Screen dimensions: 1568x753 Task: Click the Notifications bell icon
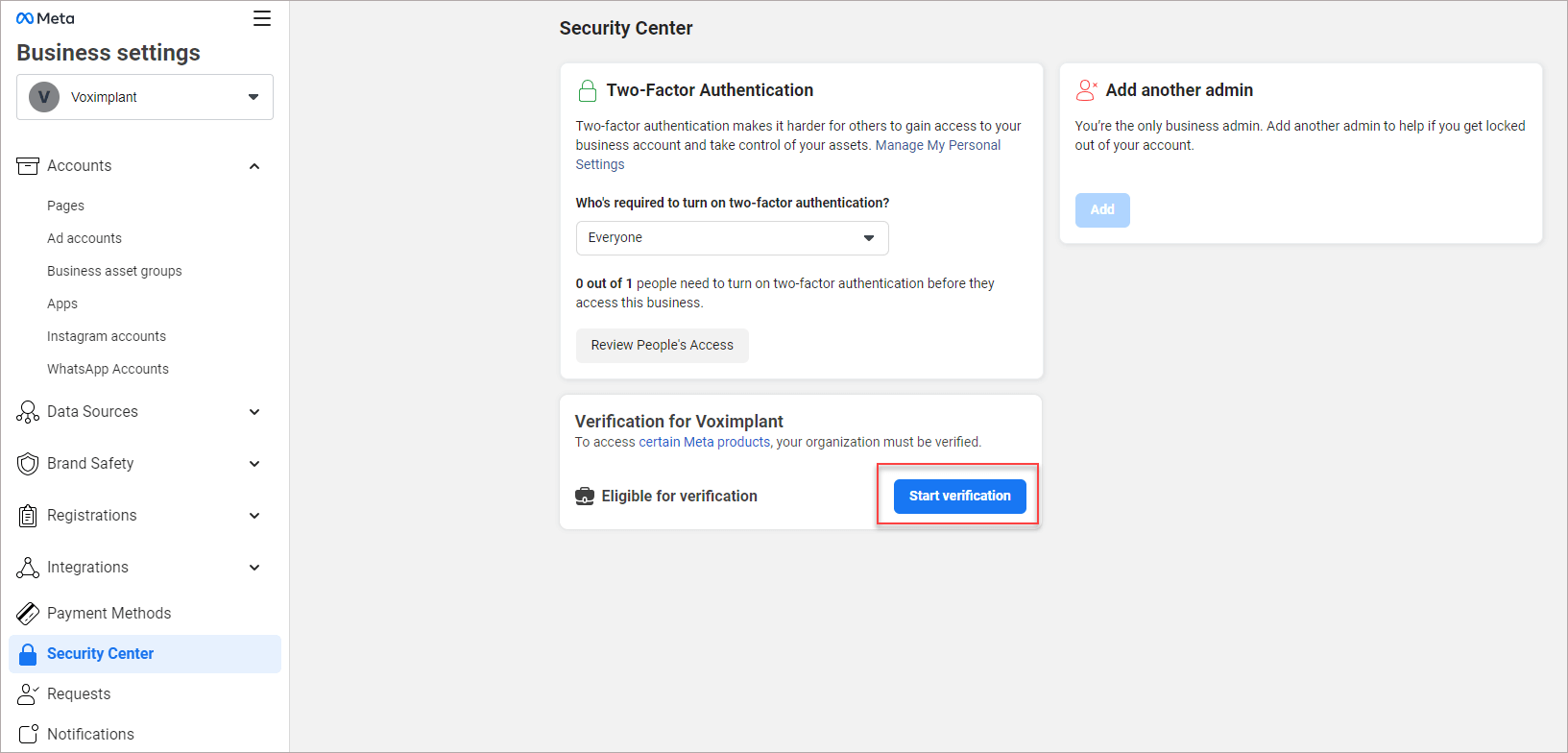click(x=28, y=734)
